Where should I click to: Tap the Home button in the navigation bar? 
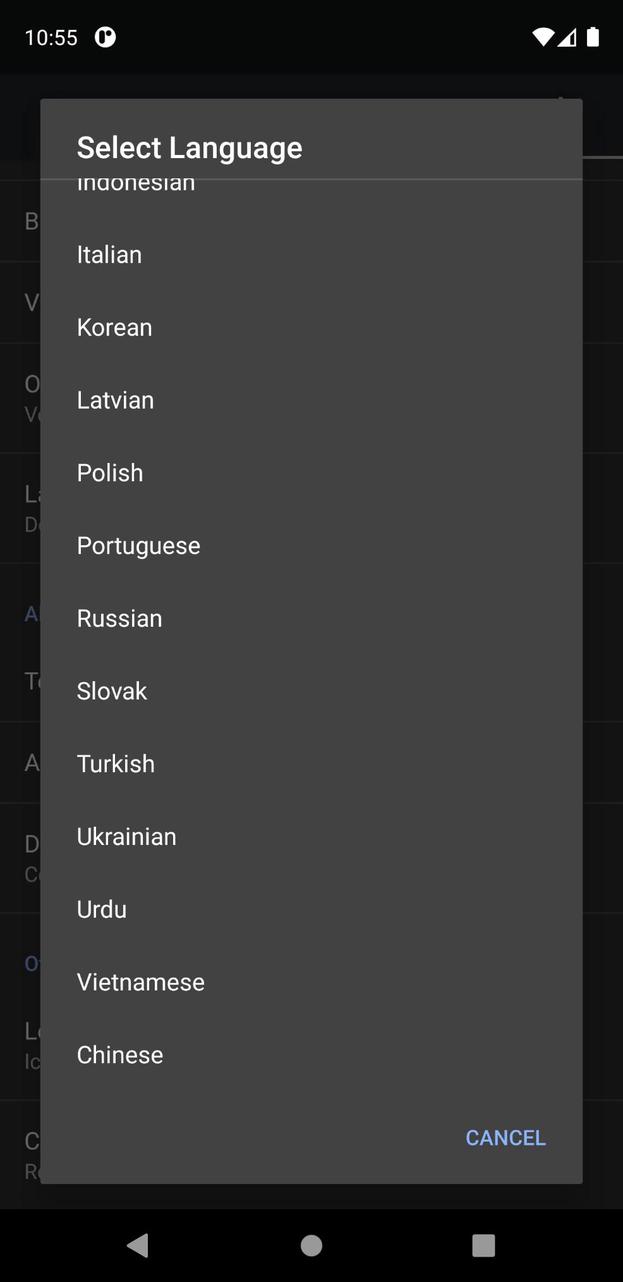(x=311, y=1245)
